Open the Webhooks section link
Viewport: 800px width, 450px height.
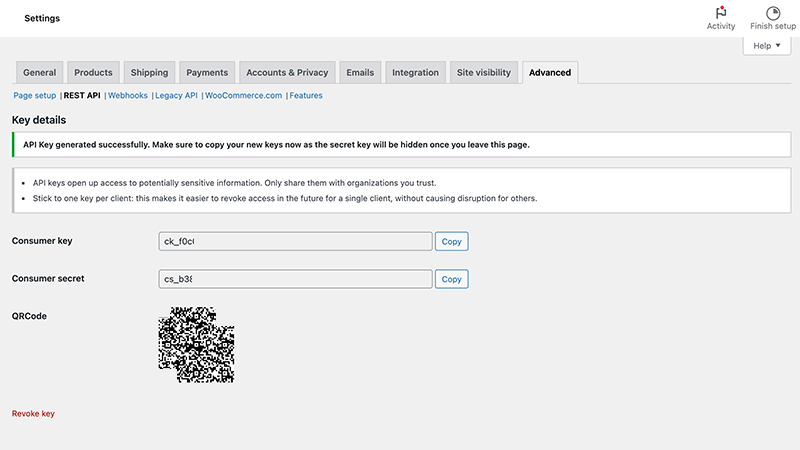point(127,96)
